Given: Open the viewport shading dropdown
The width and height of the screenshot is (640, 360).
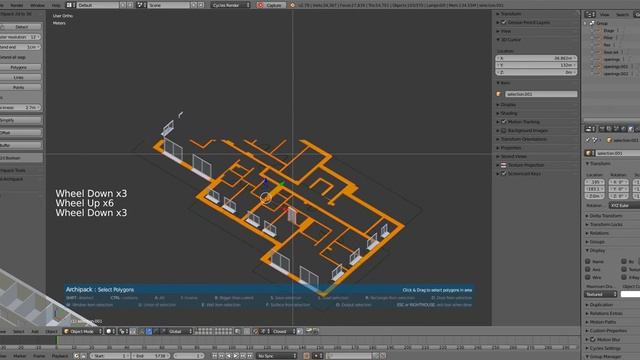Looking at the screenshot, I should (111, 331).
